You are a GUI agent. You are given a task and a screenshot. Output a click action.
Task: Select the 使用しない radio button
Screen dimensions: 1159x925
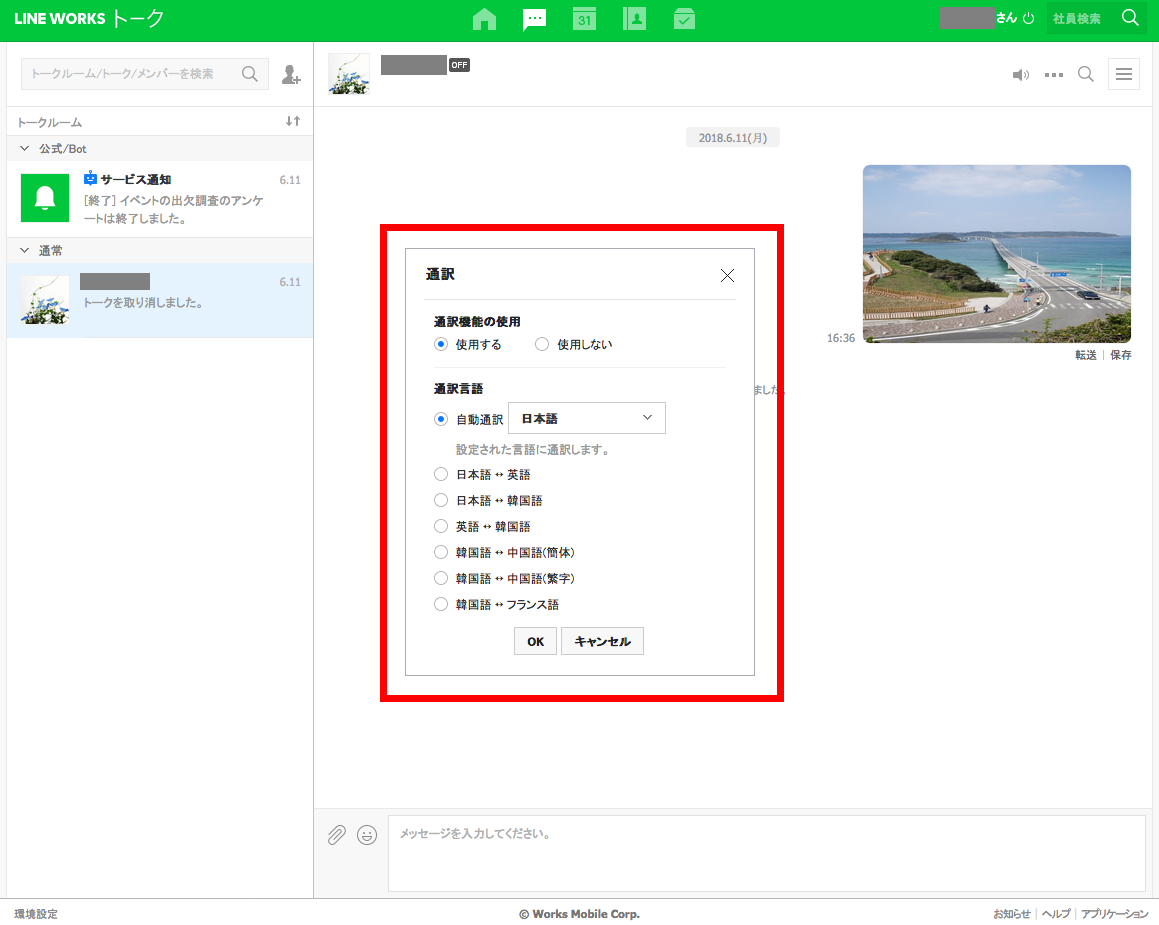(x=542, y=345)
